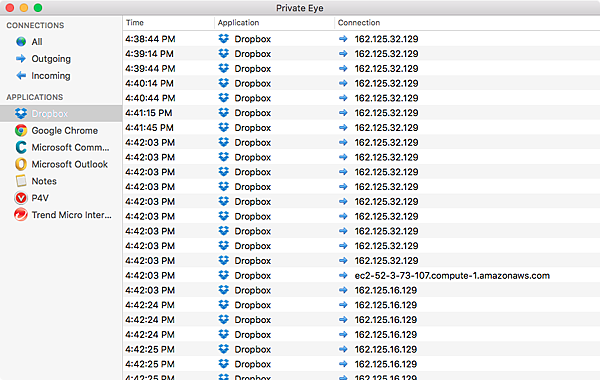Viewport: 600px width, 380px height.
Task: Click Dropbox icon in 4:38:44 PM row
Action: click(x=223, y=39)
